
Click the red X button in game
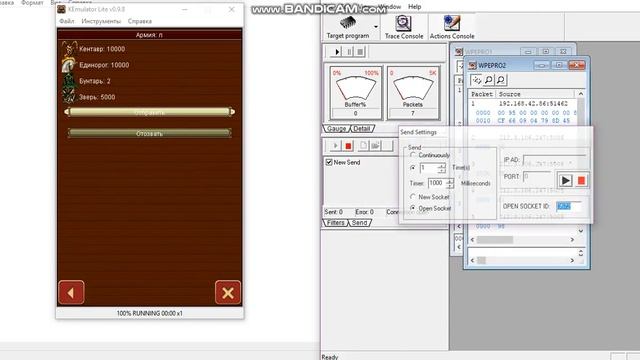228,292
